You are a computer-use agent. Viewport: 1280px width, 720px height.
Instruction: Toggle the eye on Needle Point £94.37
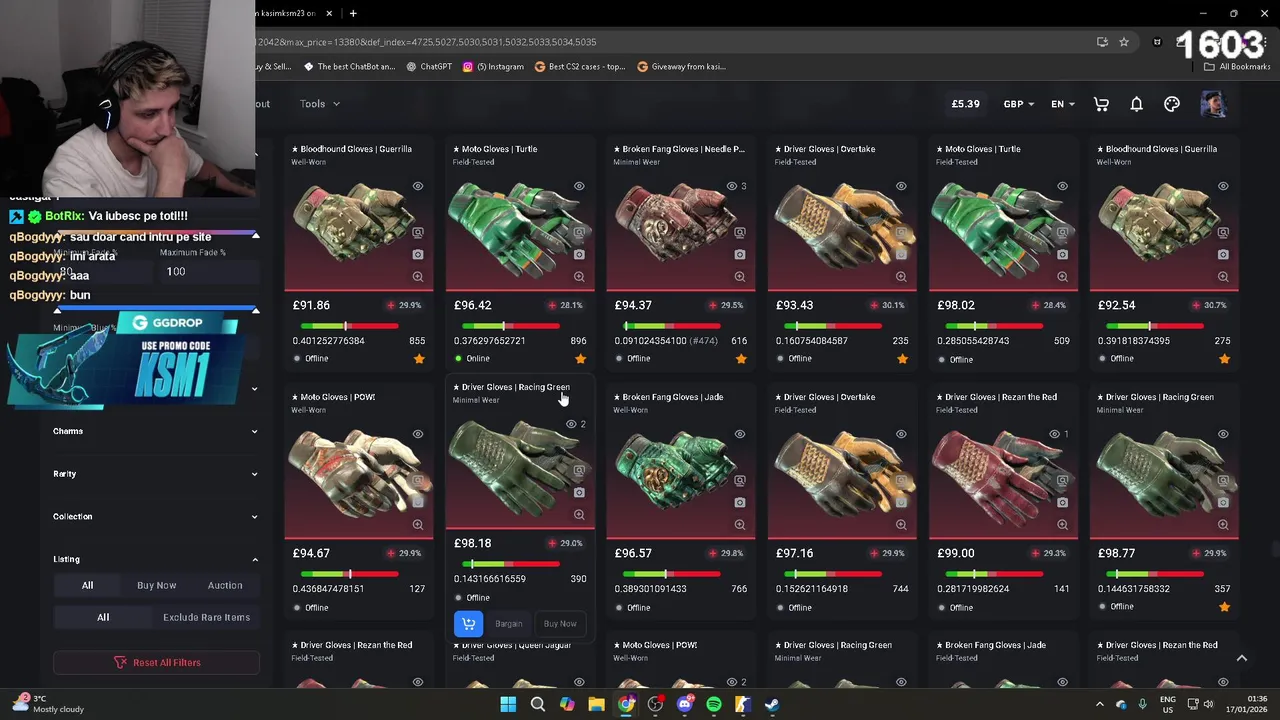tap(732, 186)
